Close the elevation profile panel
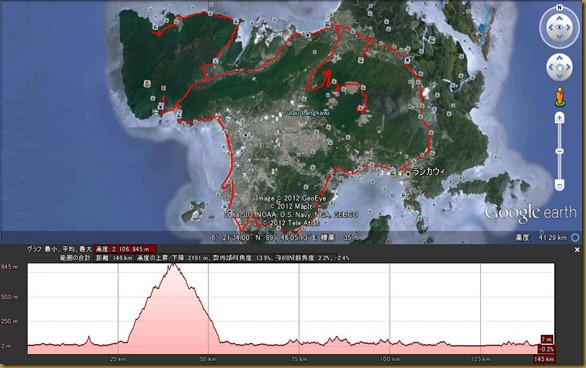Screen dimensions: 586x368 pyautogui.click(x=577, y=250)
